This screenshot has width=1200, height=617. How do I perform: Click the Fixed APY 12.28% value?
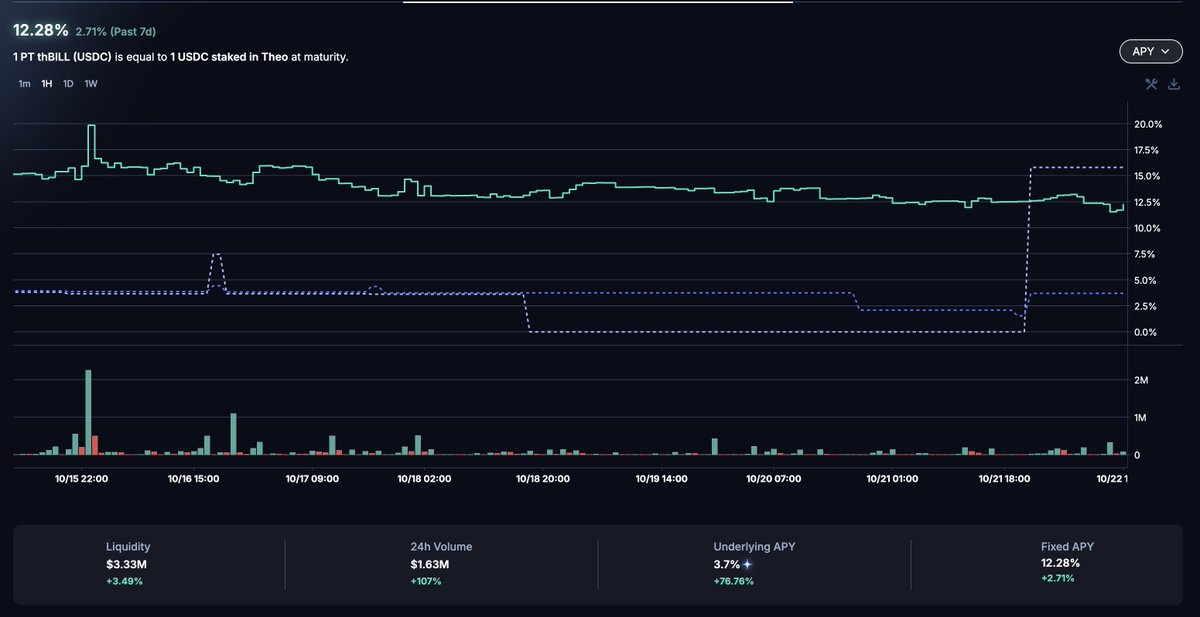(x=1060, y=563)
